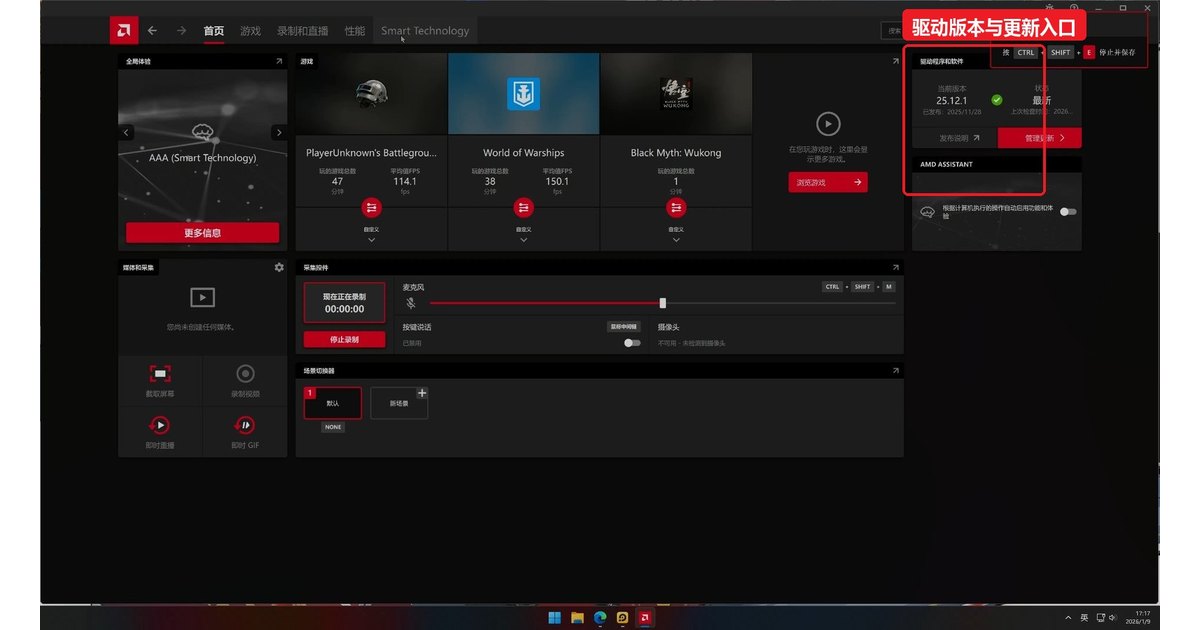Open tuning icon for World of Warships
Screen dimensions: 1200x630
tap(524, 208)
